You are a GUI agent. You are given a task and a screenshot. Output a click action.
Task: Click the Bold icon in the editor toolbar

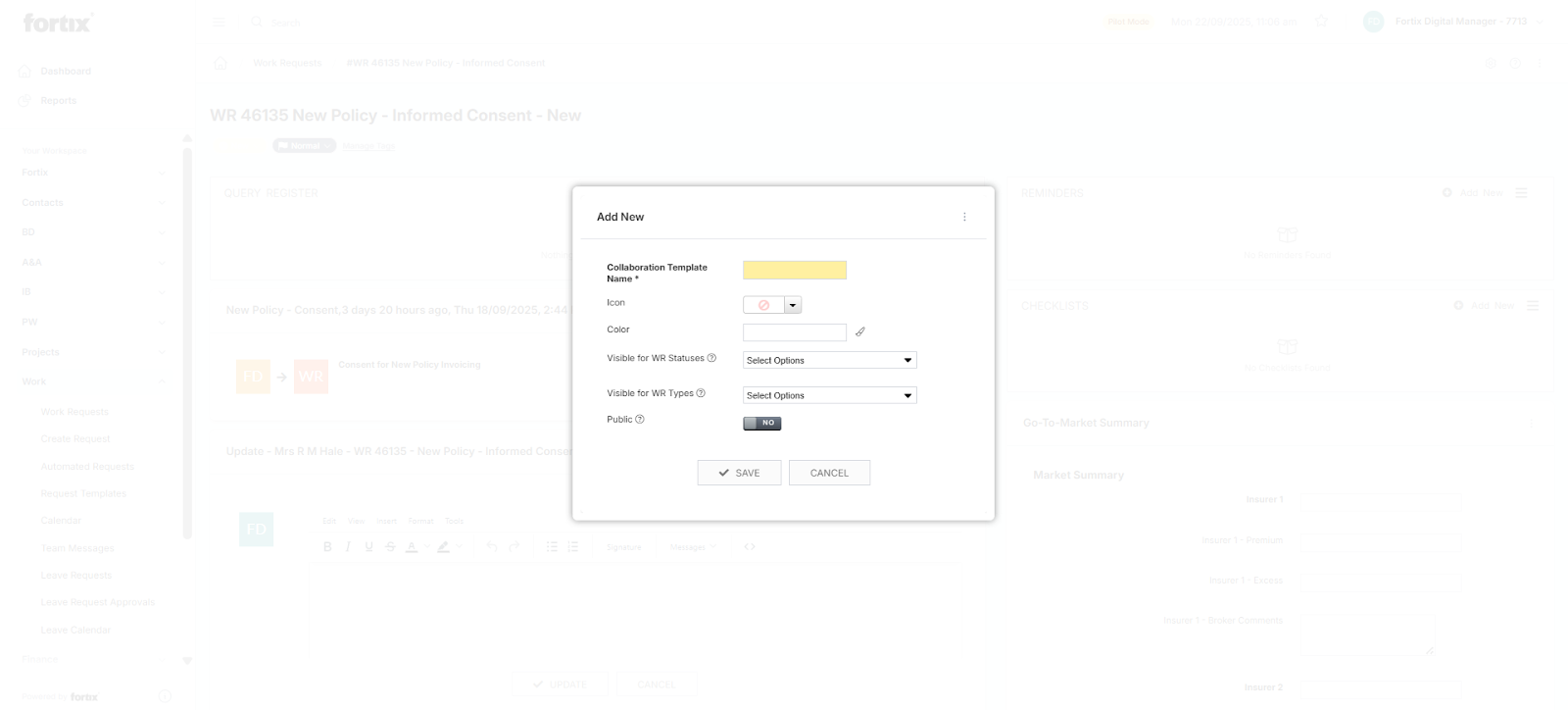point(327,547)
